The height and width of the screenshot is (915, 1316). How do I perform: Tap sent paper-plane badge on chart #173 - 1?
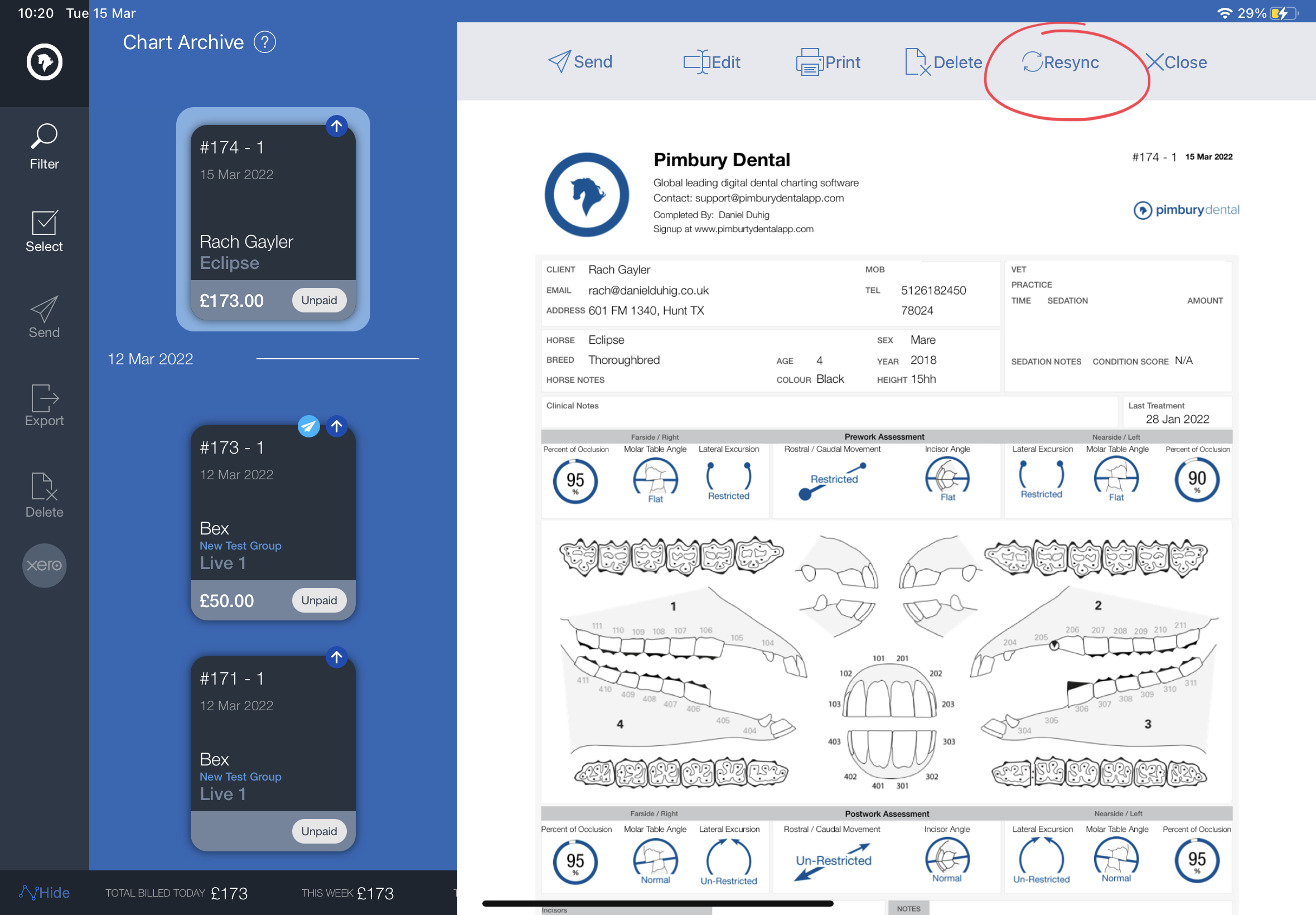click(x=309, y=426)
